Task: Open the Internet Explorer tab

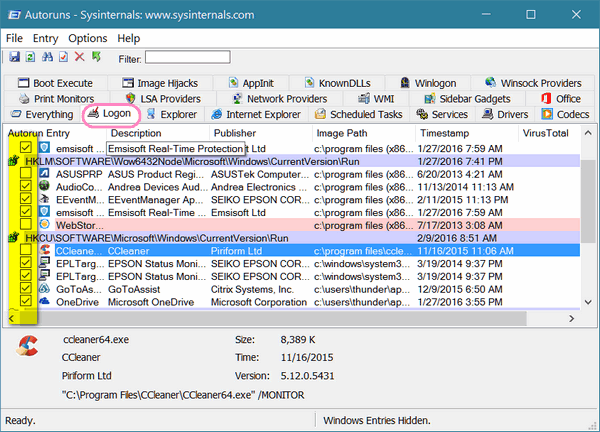Action: tap(256, 114)
